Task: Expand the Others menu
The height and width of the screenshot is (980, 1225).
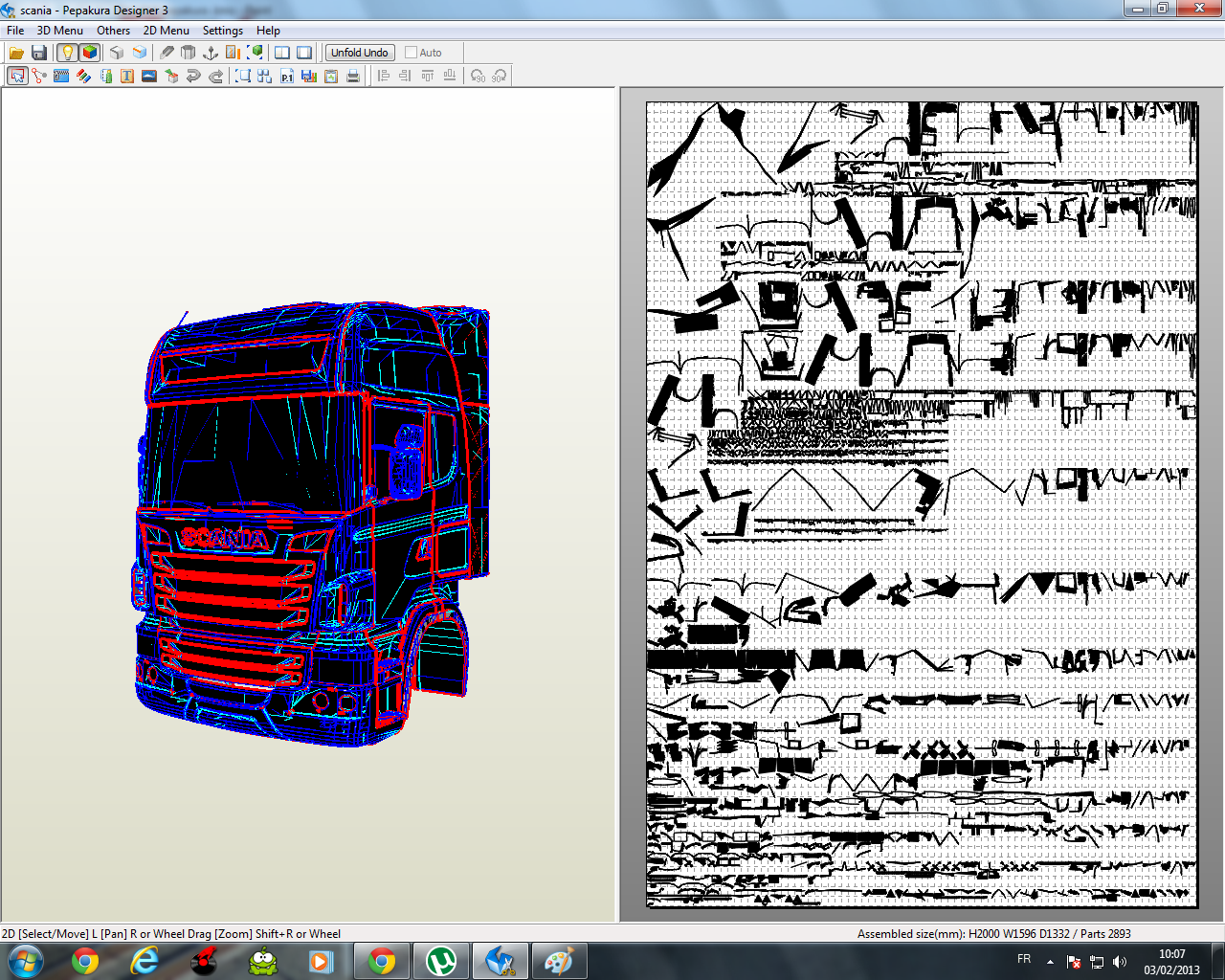Action: click(113, 31)
